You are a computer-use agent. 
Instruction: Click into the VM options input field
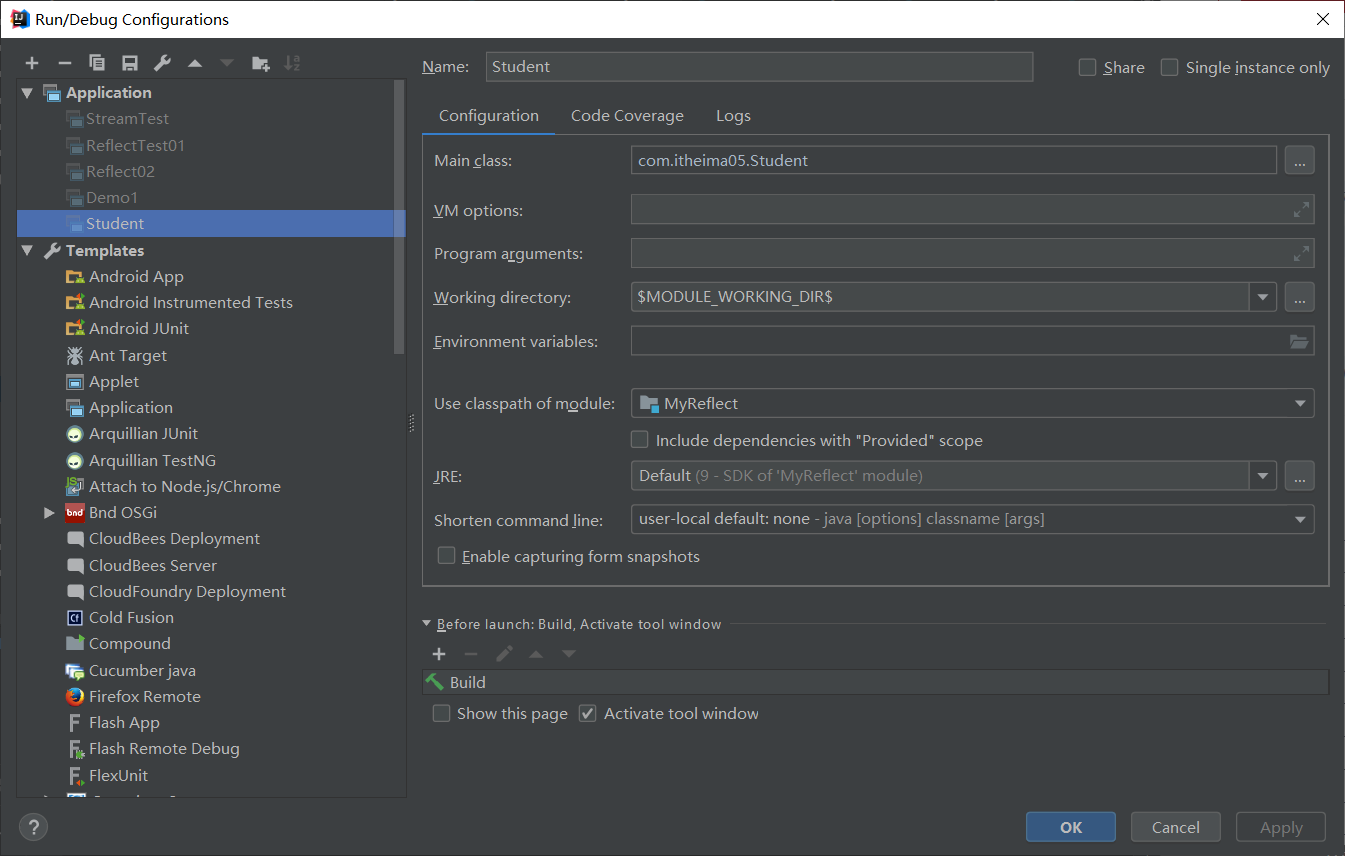[x=960, y=210]
